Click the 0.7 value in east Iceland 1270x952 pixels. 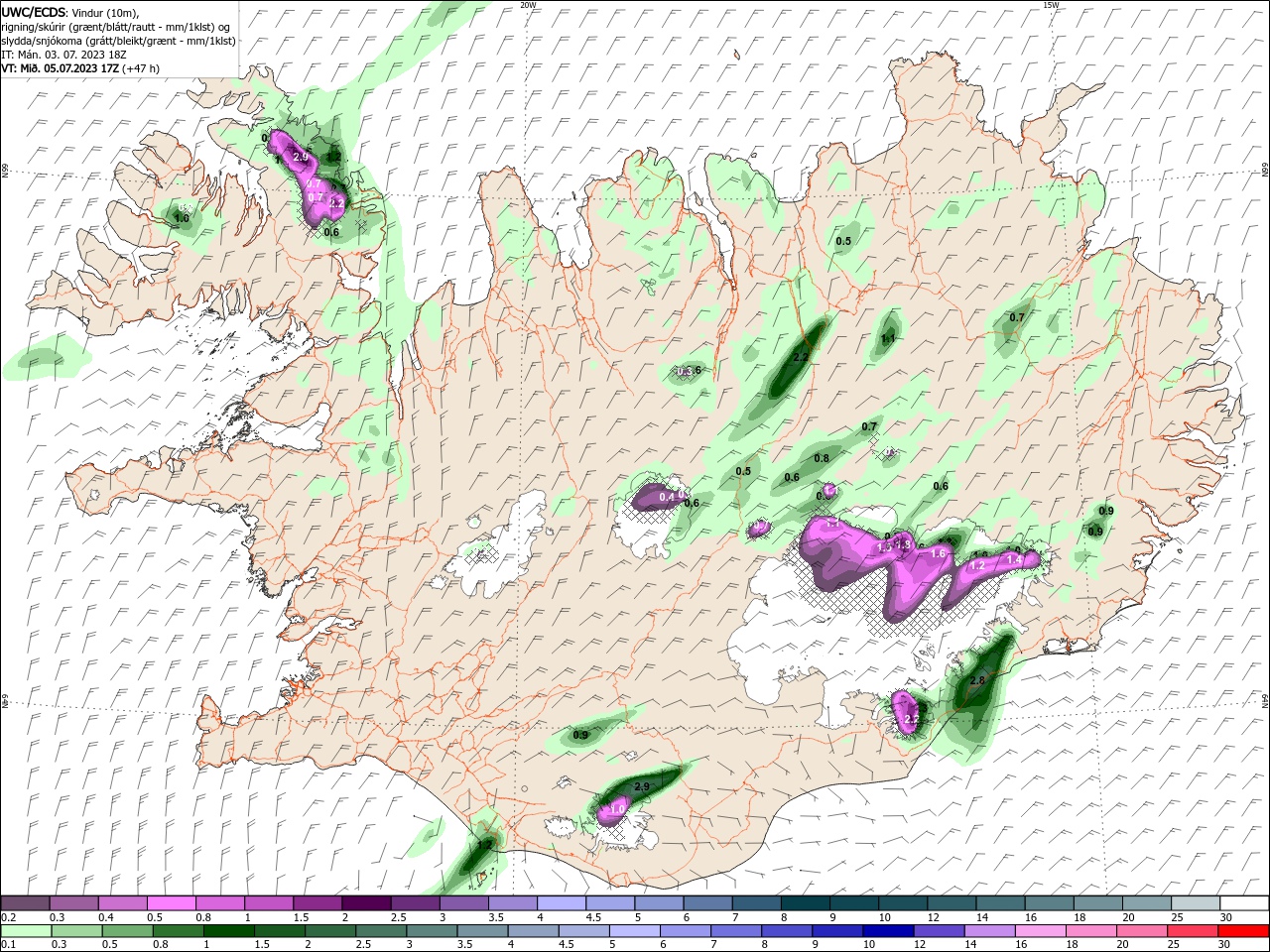[x=1017, y=318]
